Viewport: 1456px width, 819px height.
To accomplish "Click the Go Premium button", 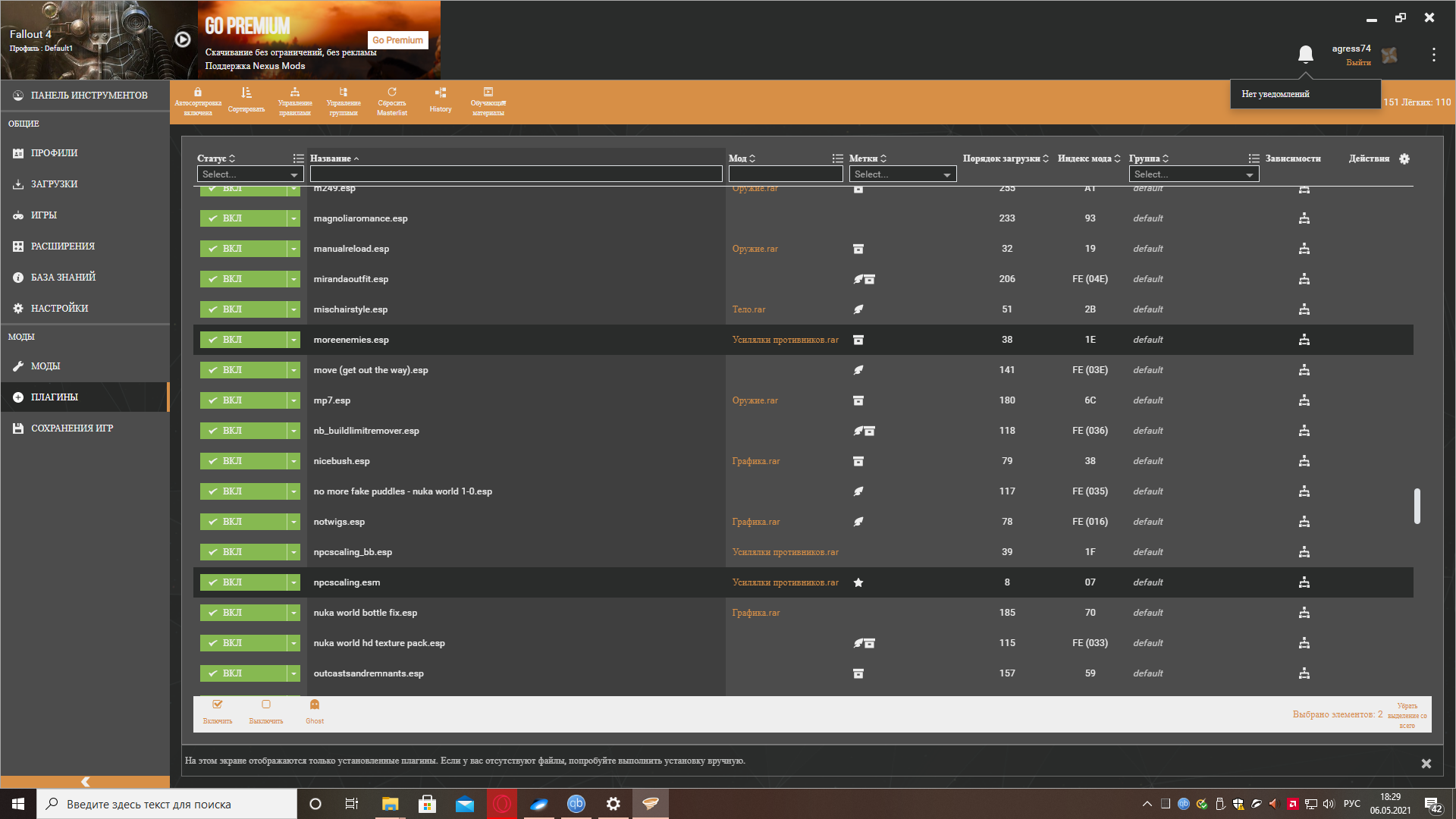I will pos(398,40).
